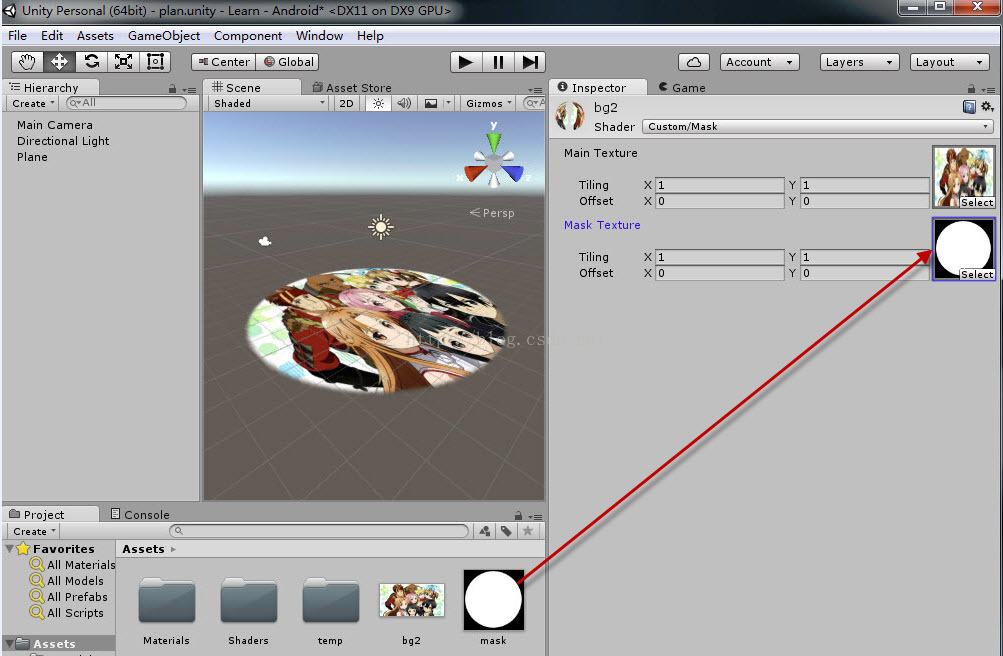Screen dimensions: 1003x656
Task: Switch to the Console tab
Action: coord(140,515)
